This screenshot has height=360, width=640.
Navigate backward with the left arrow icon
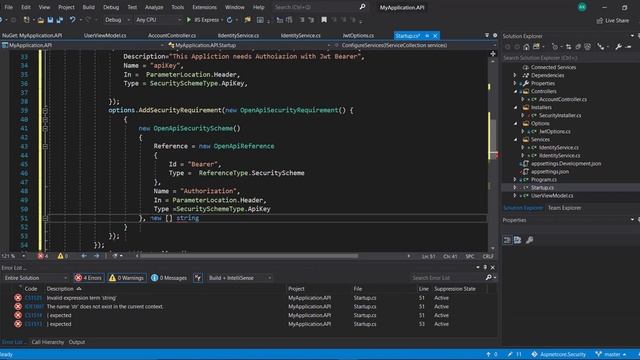click(x=84, y=256)
